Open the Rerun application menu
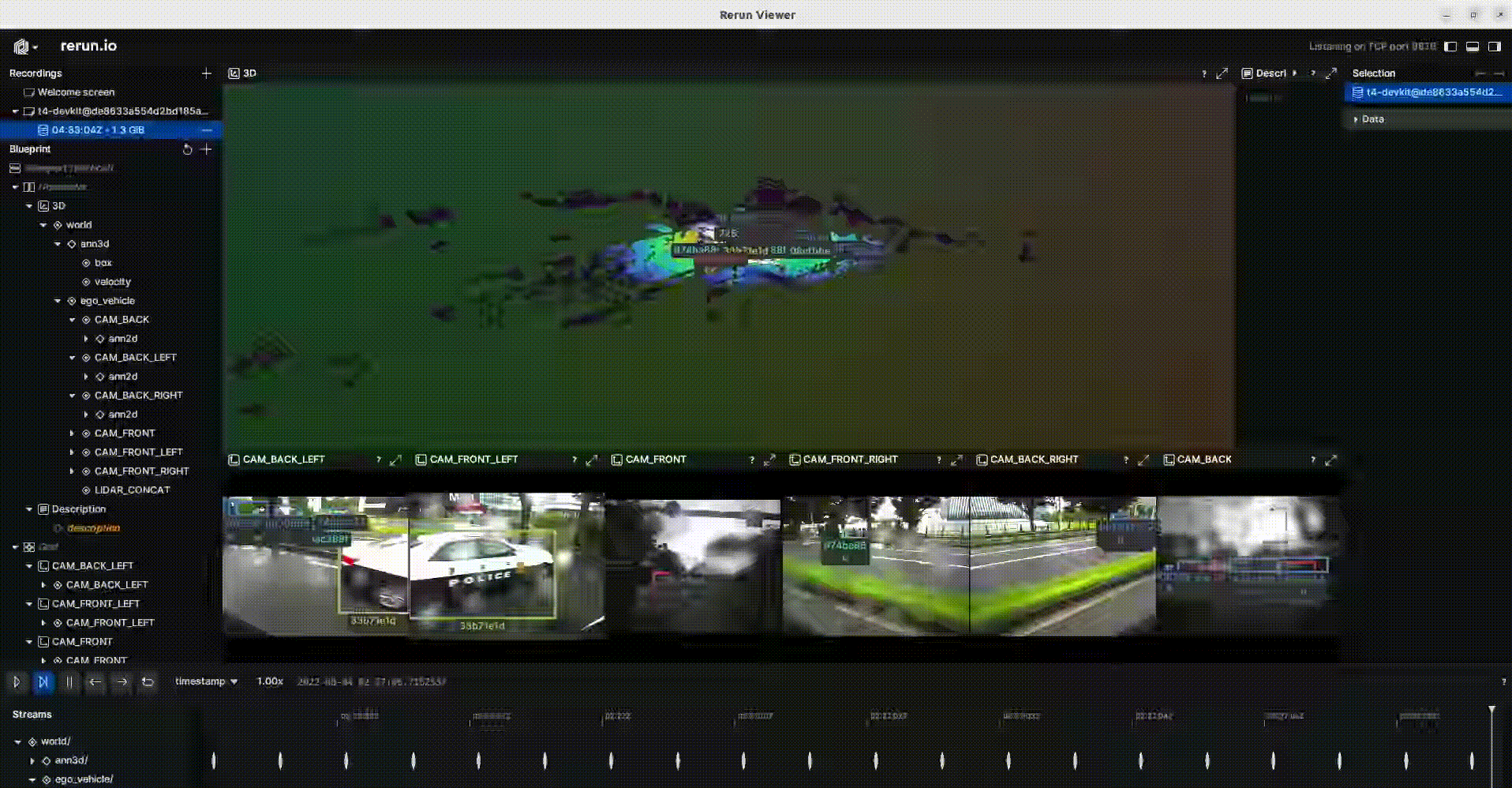Viewport: 1512px width, 788px height. (x=24, y=46)
